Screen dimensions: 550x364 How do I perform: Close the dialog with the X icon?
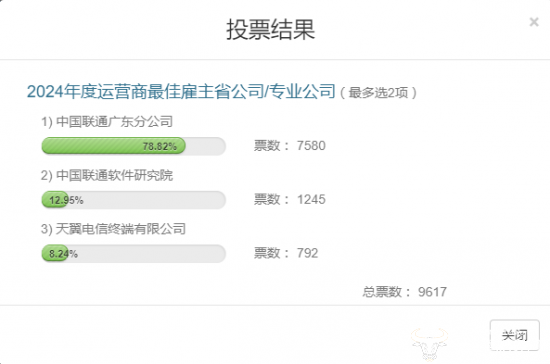[534, 22]
